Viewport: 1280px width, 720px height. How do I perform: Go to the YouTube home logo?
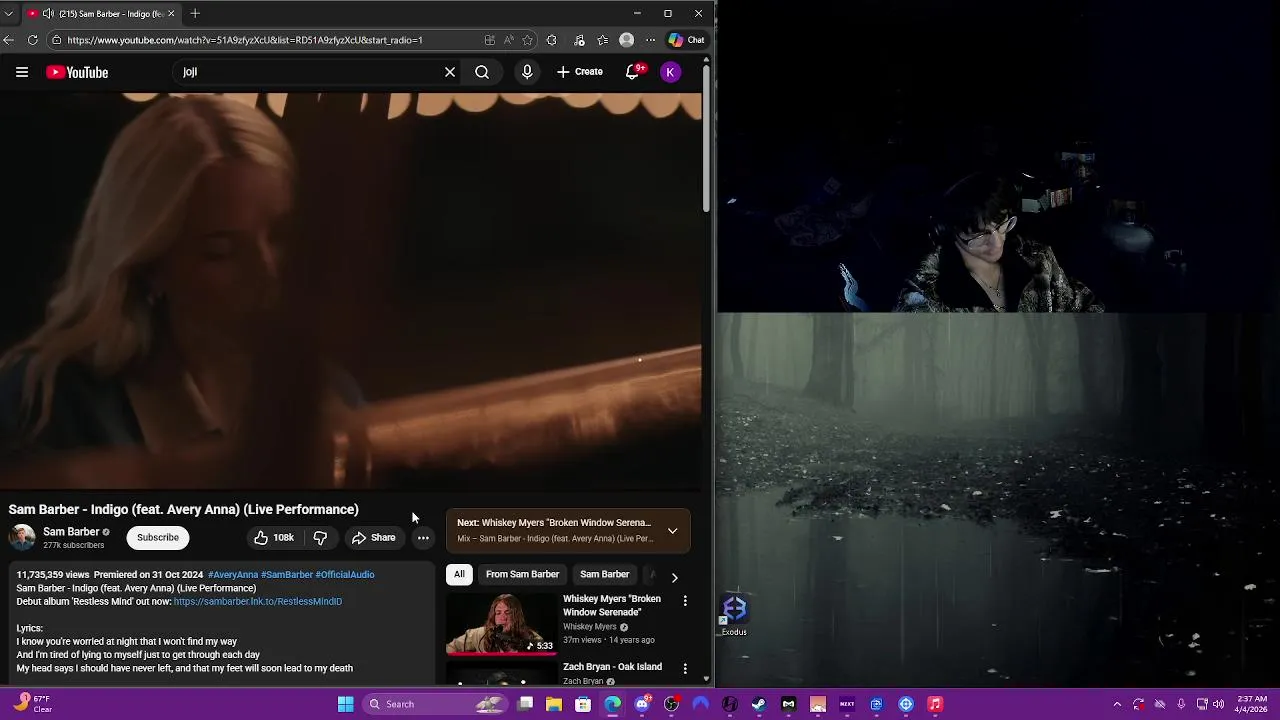click(77, 72)
